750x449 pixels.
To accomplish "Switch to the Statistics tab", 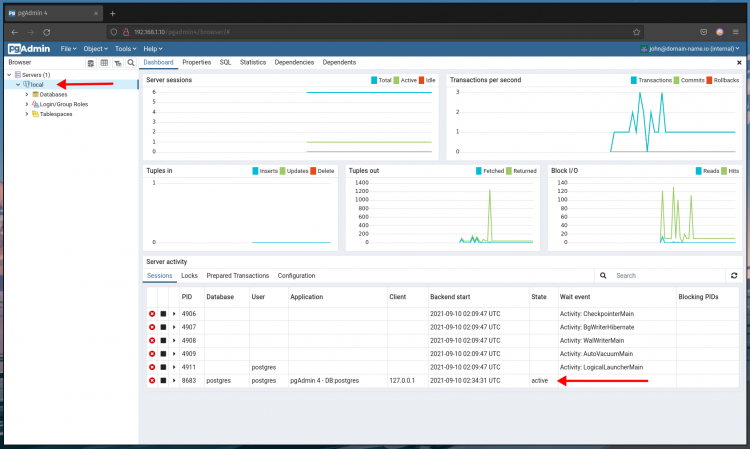I will click(253, 63).
